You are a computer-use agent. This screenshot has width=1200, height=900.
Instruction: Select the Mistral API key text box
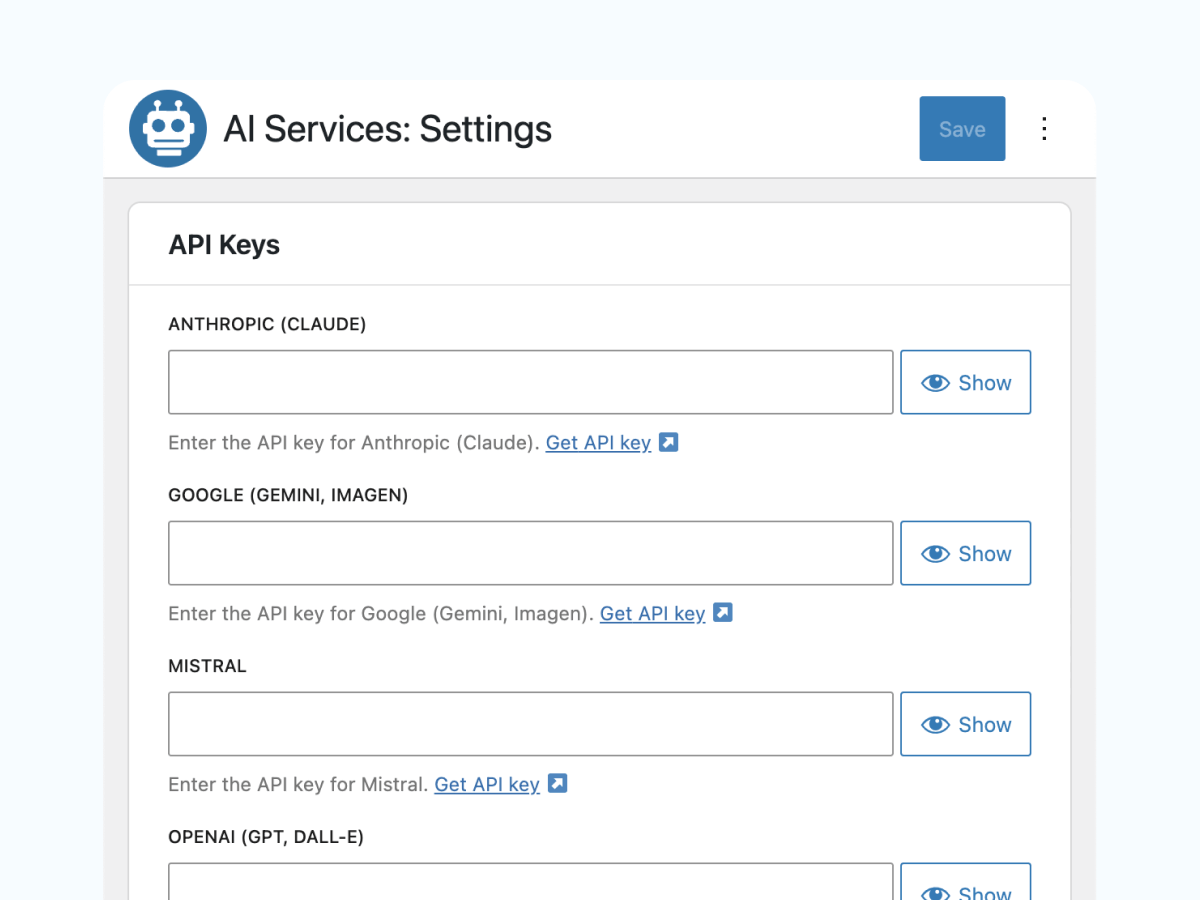click(530, 724)
